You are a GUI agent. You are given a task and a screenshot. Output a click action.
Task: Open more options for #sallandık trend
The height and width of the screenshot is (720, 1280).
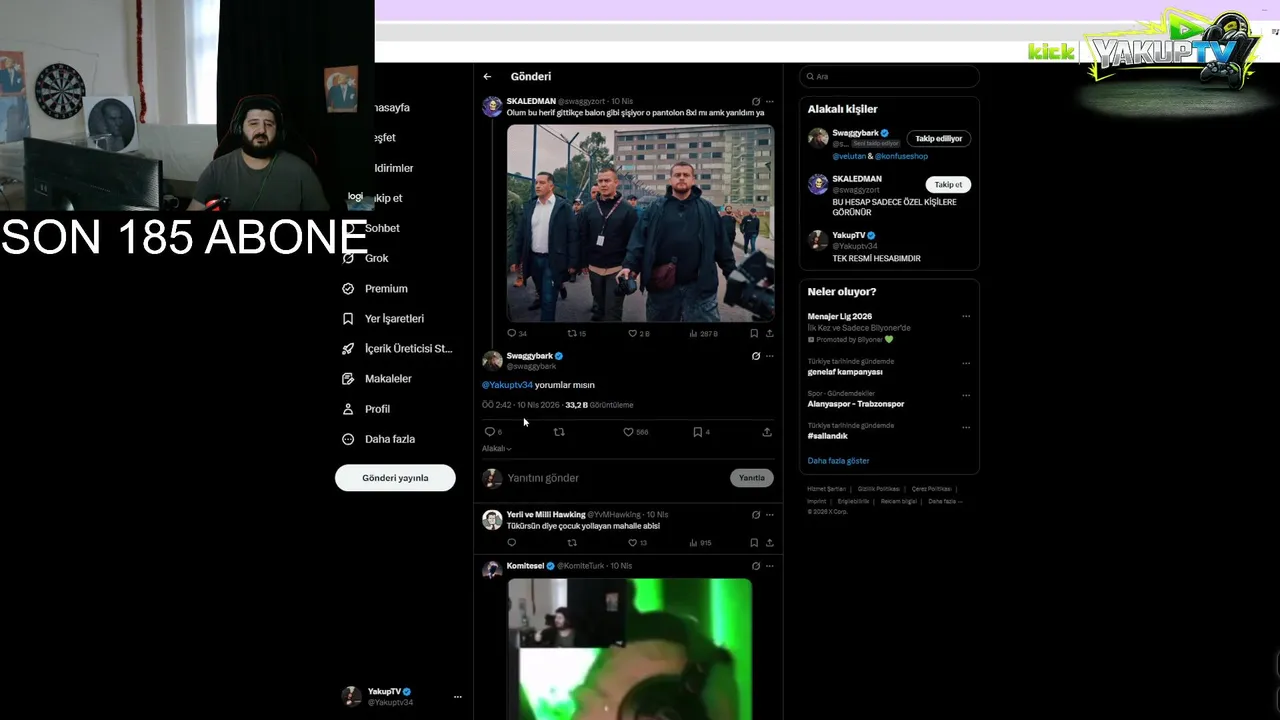(x=966, y=427)
